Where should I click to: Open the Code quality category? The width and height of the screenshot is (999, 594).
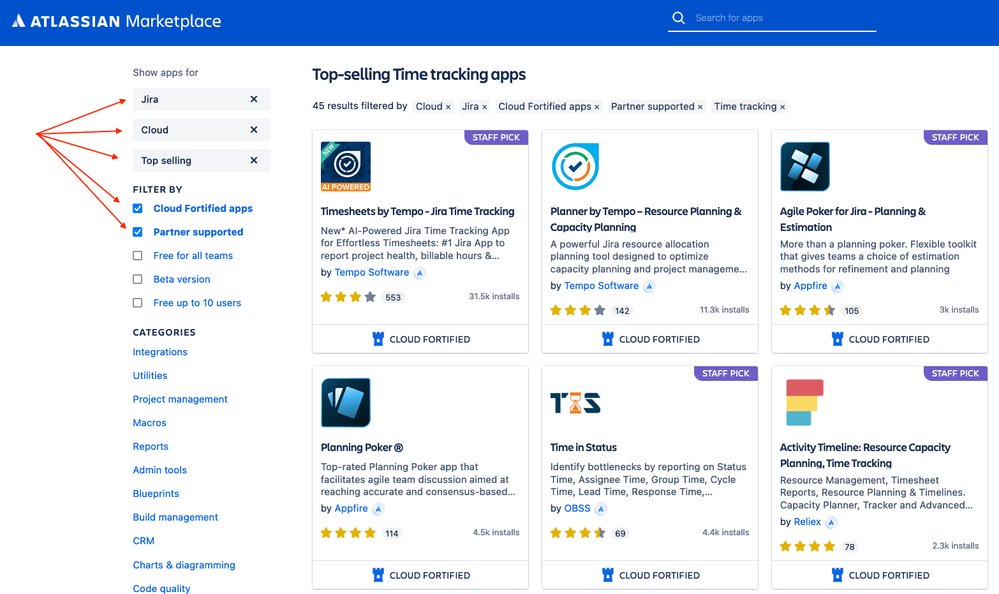click(161, 588)
